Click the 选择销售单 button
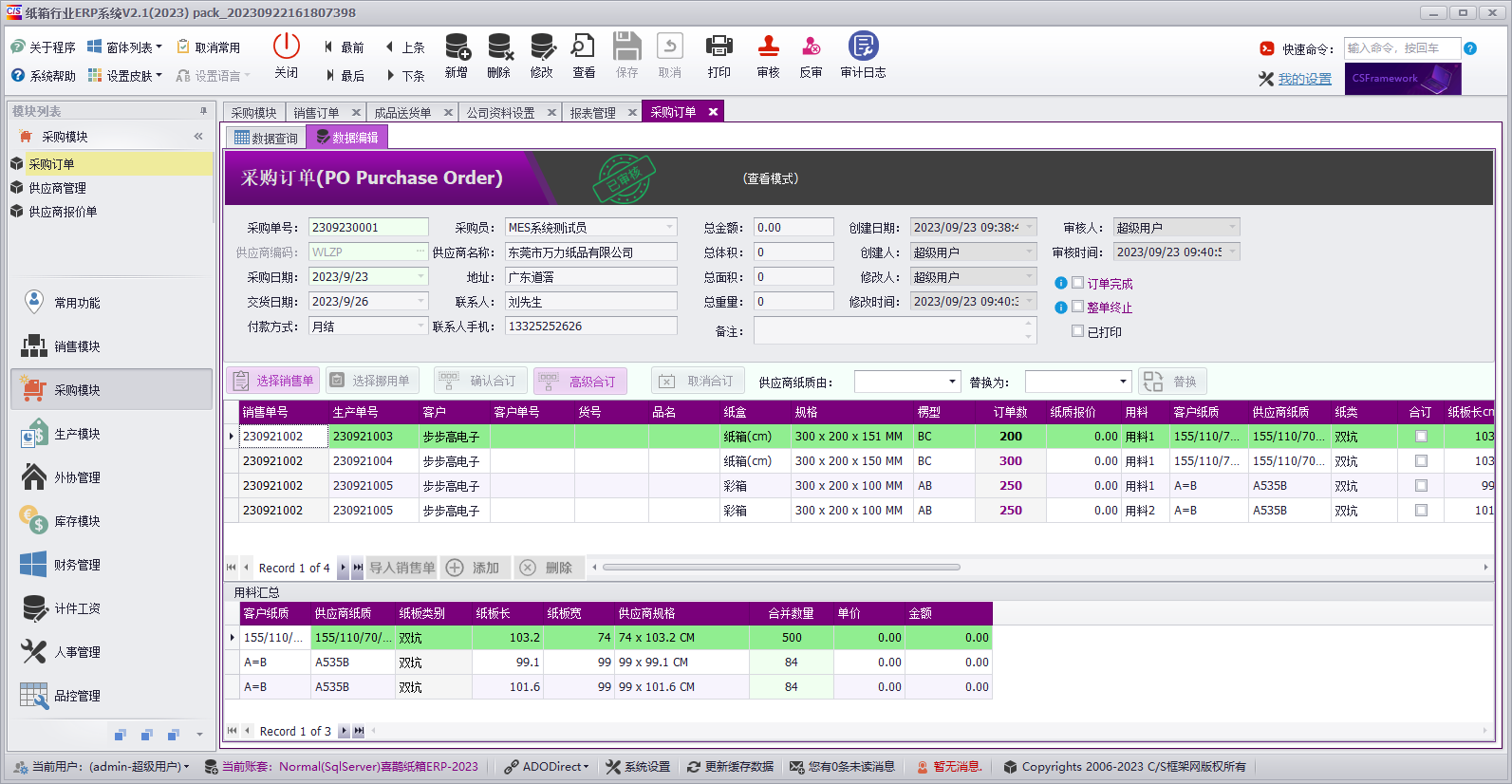Image resolution: width=1512 pixels, height=784 pixels. pyautogui.click(x=273, y=381)
